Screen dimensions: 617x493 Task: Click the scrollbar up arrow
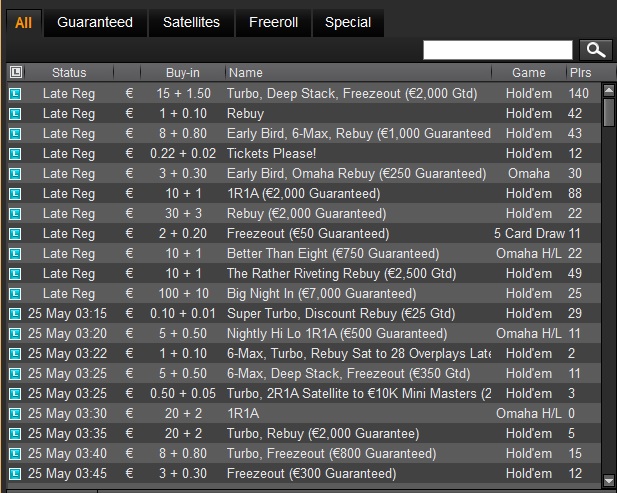(x=608, y=91)
